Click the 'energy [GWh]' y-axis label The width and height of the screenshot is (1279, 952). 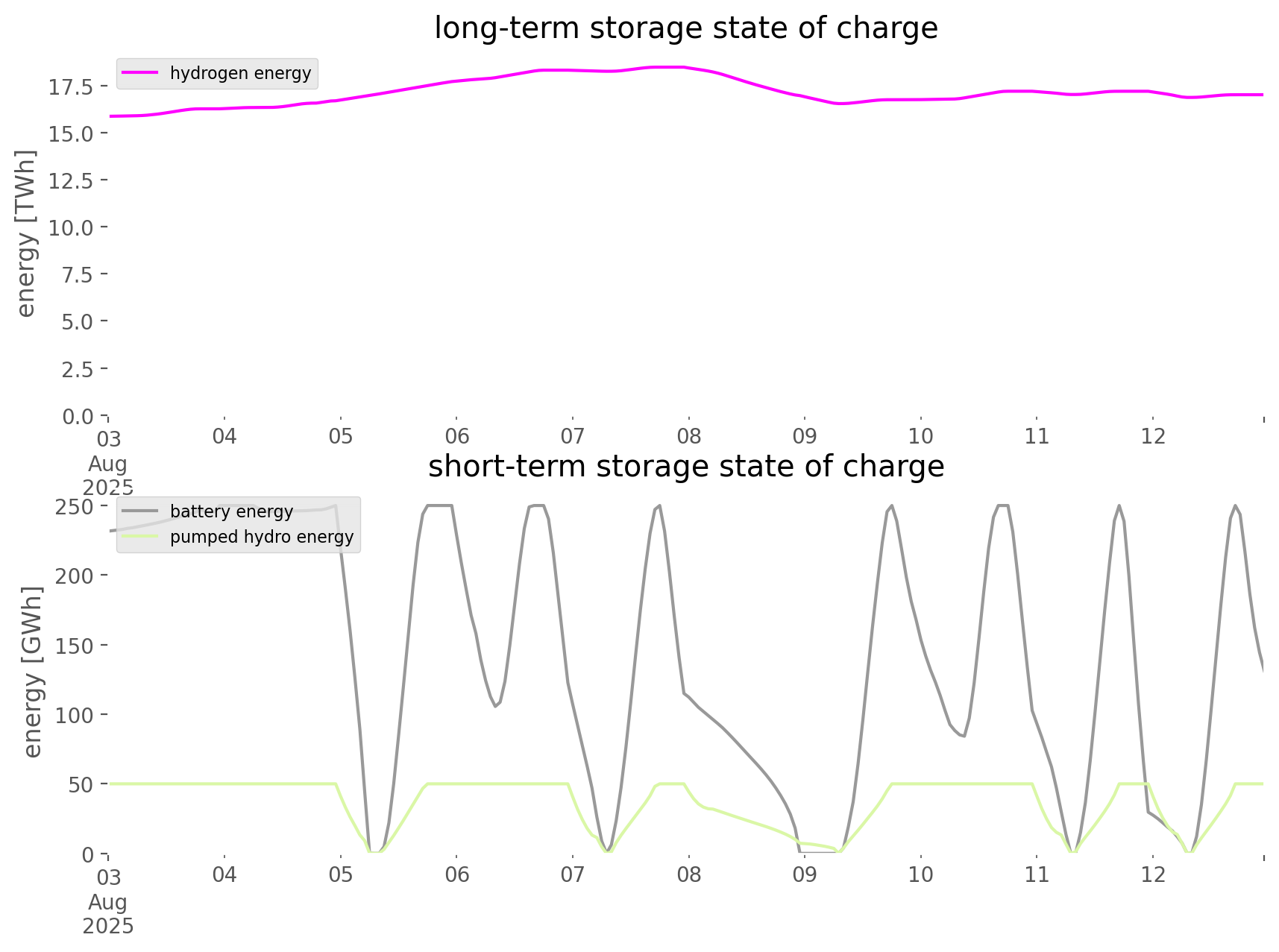click(x=32, y=672)
